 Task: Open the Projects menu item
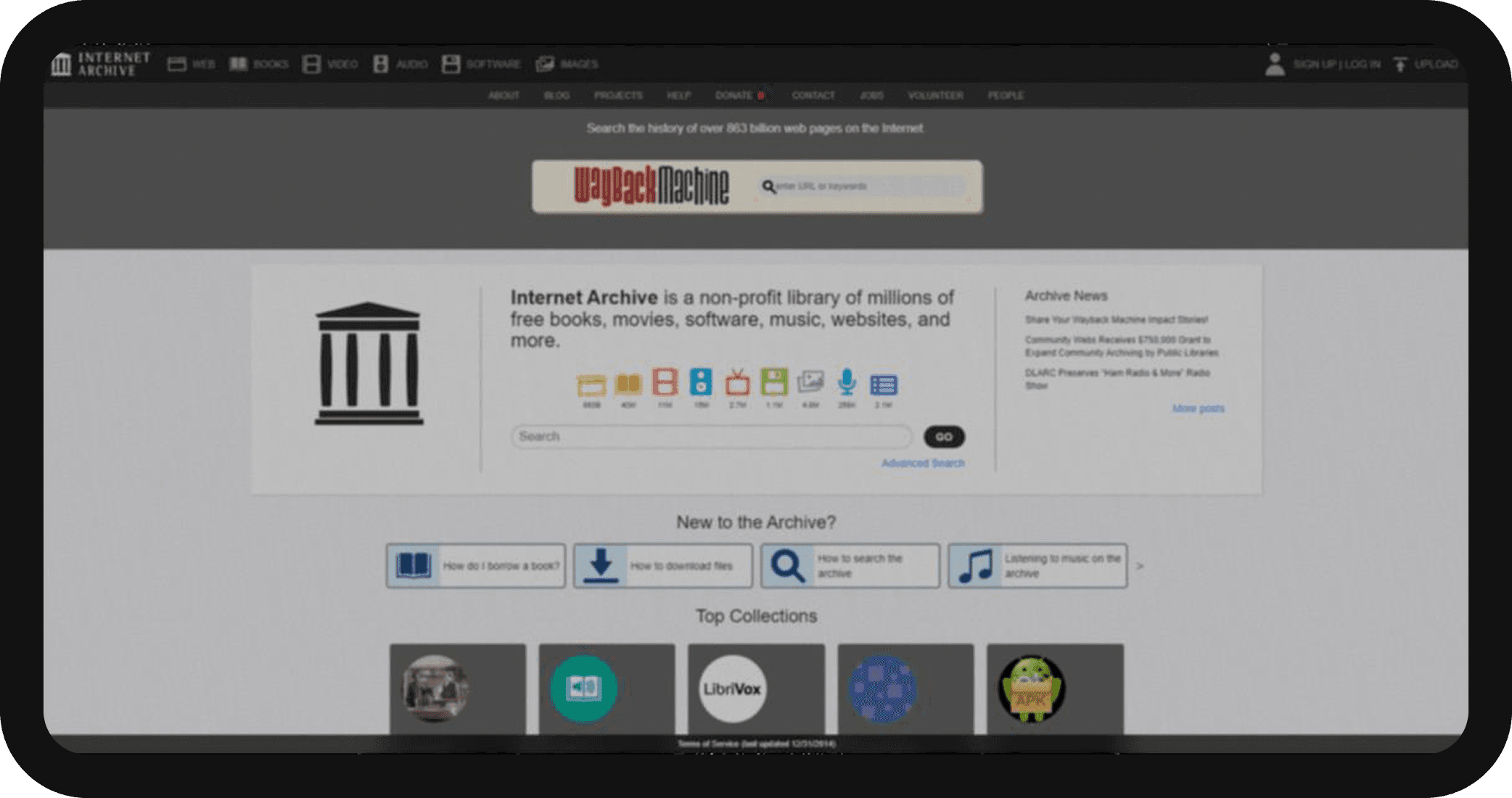[618, 95]
